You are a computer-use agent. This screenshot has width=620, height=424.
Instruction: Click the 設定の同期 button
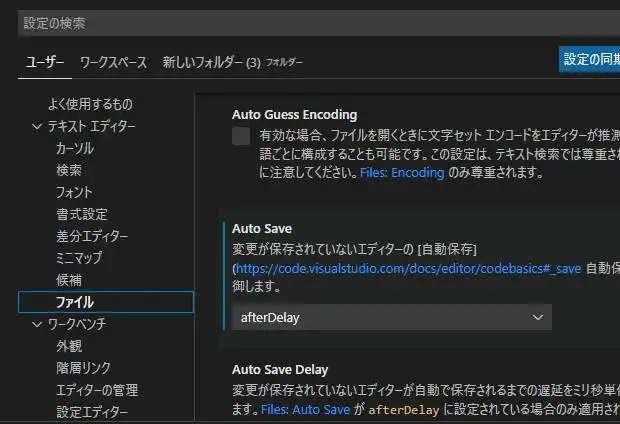pyautogui.click(x=590, y=59)
